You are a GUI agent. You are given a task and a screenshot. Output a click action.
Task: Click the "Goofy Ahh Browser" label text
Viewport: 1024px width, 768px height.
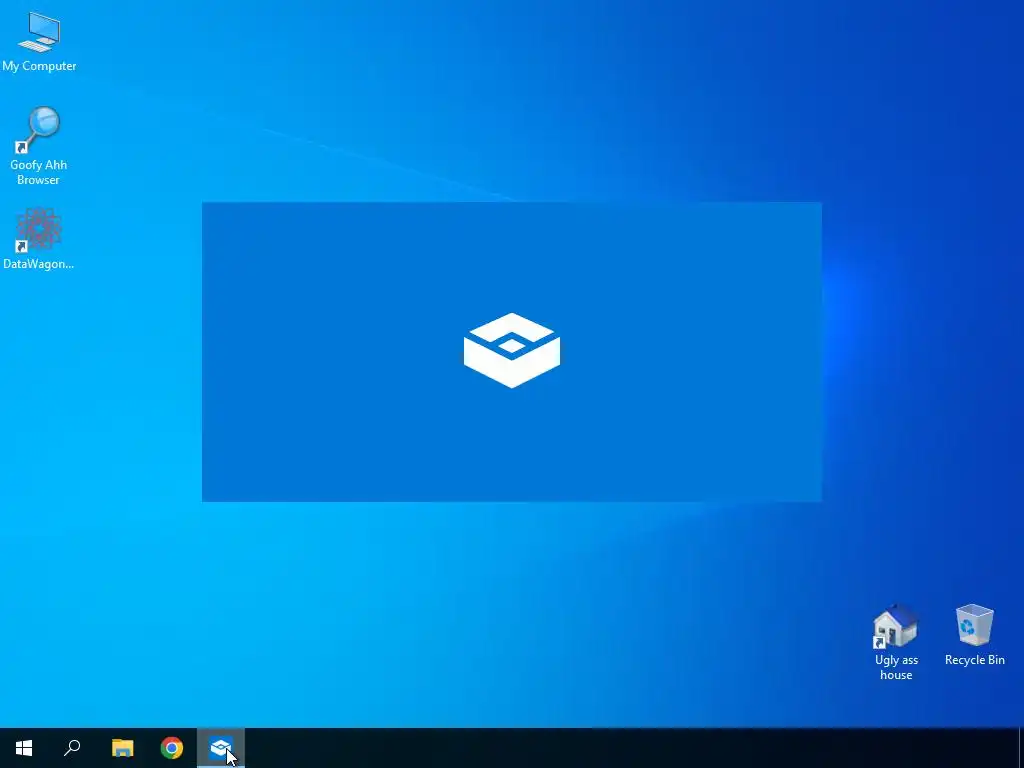pos(39,172)
